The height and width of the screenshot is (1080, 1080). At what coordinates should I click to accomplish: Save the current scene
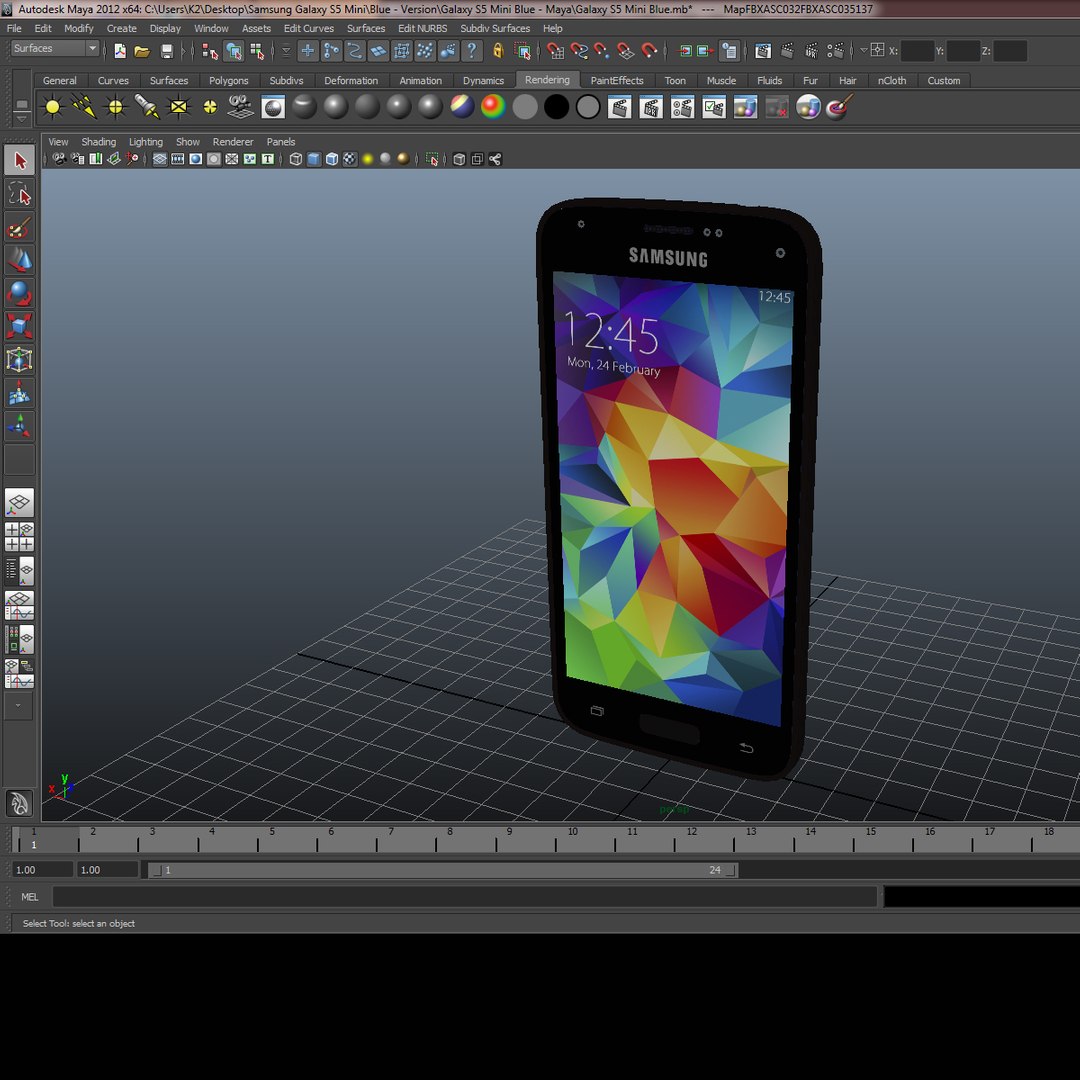pos(166,50)
